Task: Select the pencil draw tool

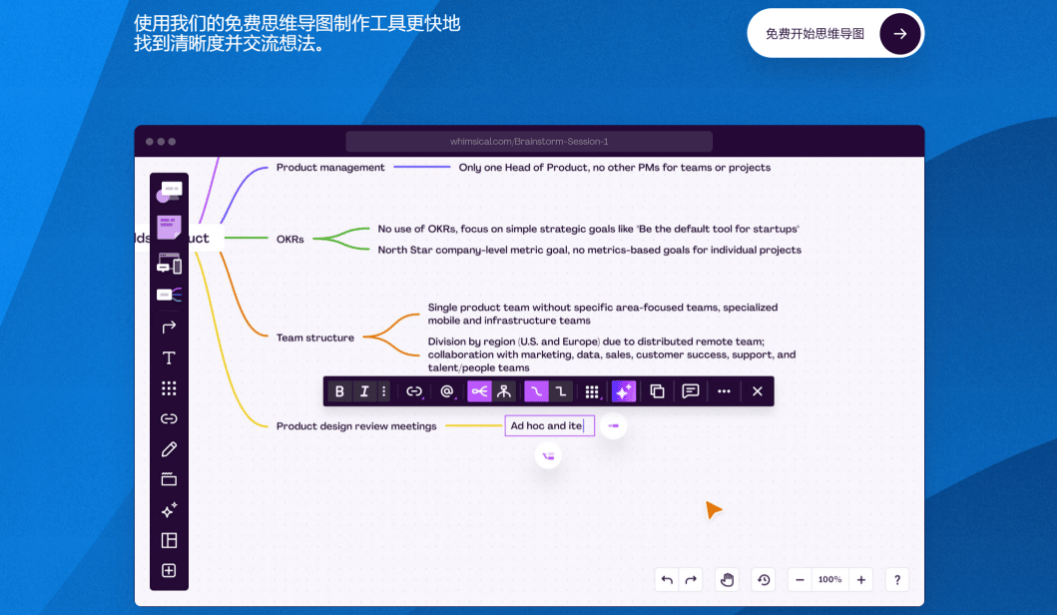Action: point(169,449)
